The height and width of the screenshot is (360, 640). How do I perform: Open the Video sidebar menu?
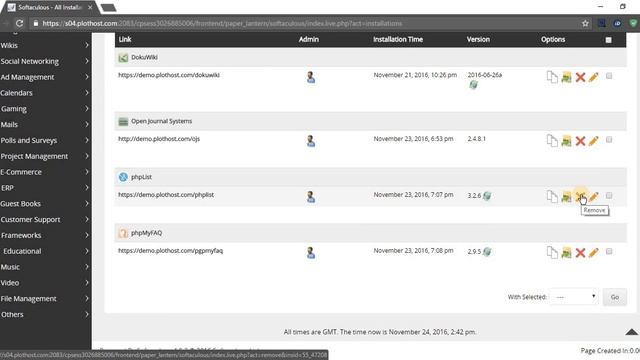click(45, 283)
